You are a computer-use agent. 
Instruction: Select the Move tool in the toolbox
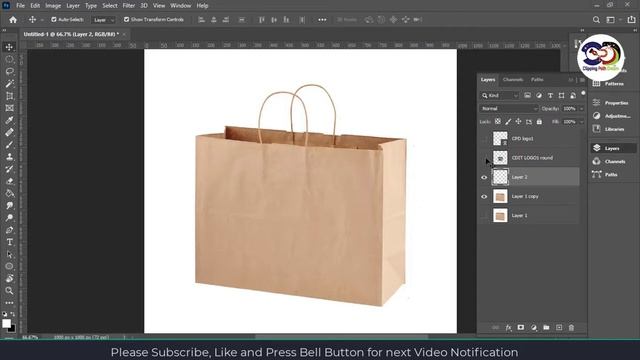click(9, 47)
